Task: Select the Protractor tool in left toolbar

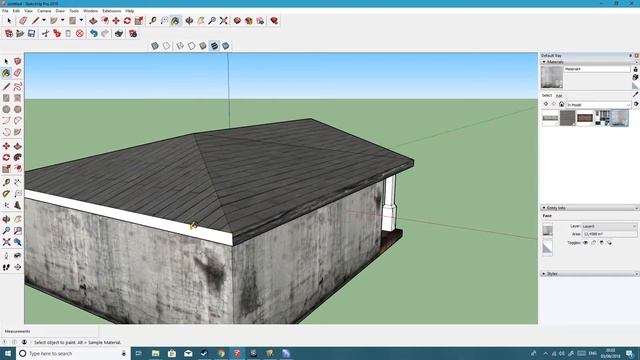Action: coord(6,194)
